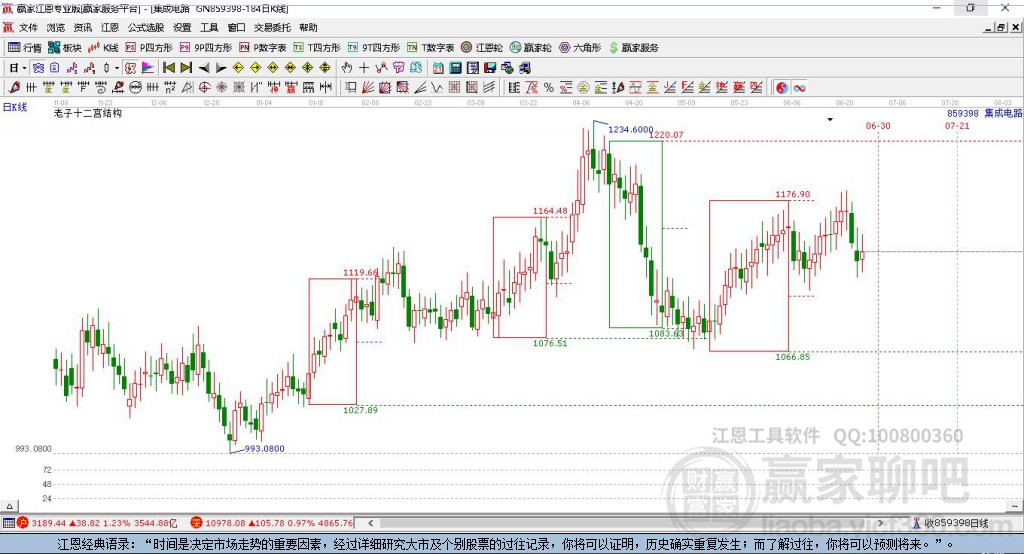Click the up-triangle expander at chart bottom-left
The height and width of the screenshot is (554, 1024).
[9, 506]
